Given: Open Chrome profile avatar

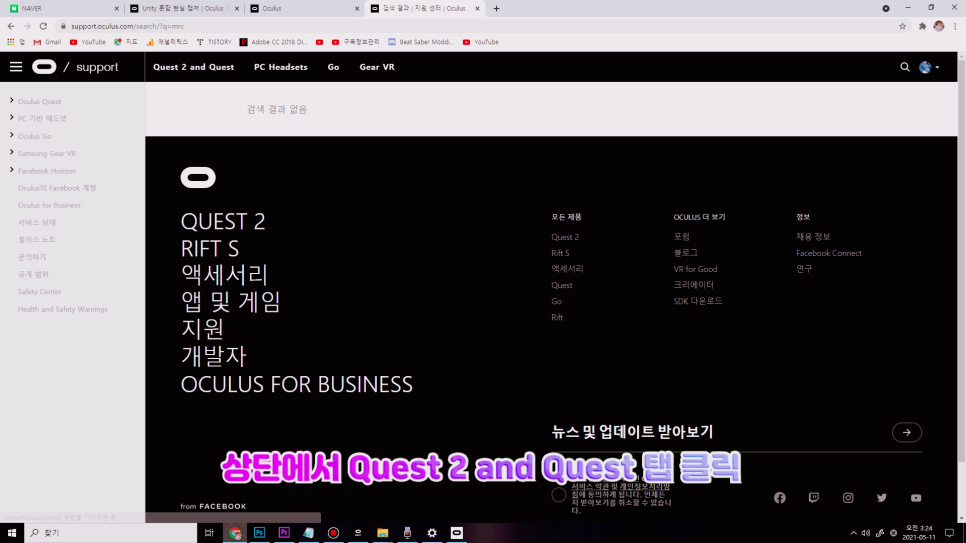Looking at the screenshot, I should (939, 26).
